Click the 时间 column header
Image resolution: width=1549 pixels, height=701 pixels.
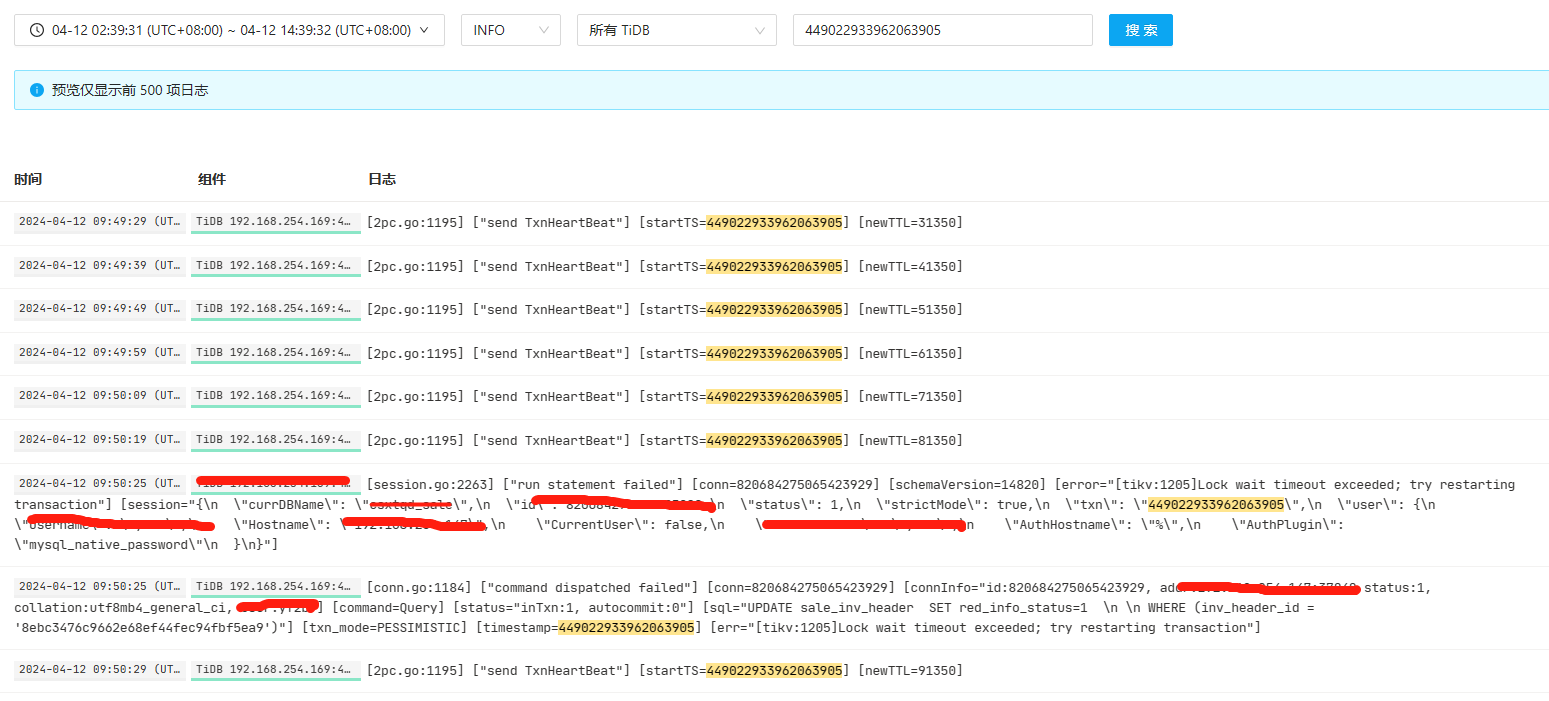[28, 179]
